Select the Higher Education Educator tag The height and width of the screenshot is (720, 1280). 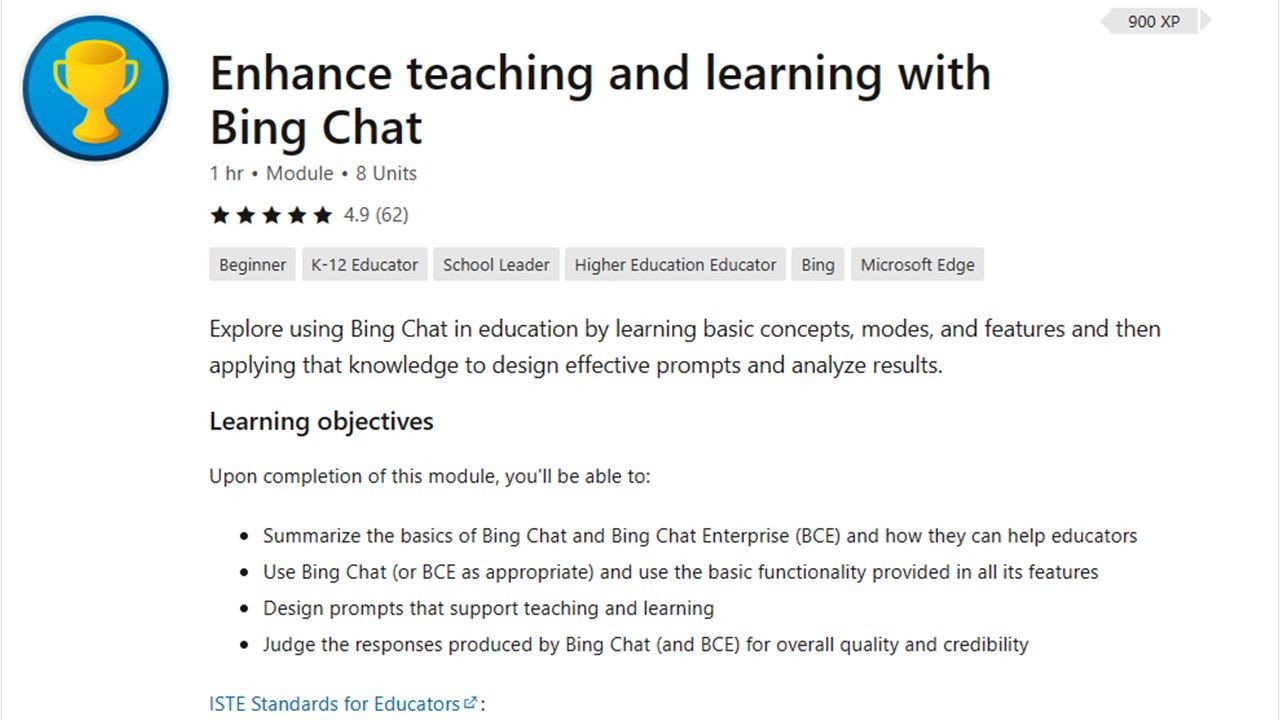coord(676,265)
